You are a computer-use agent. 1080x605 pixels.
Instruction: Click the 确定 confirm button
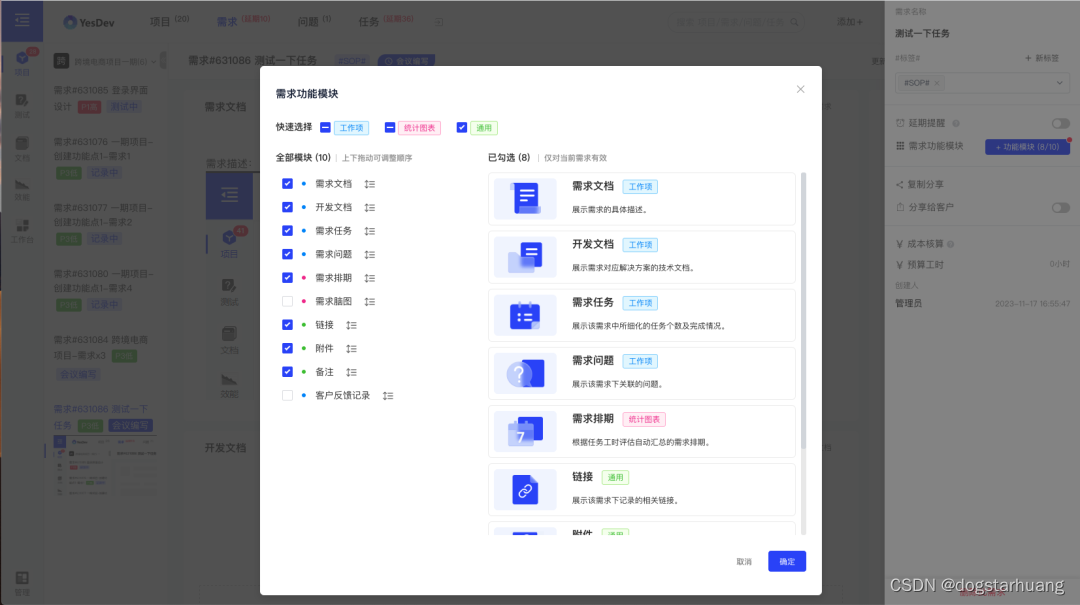pyautogui.click(x=786, y=561)
